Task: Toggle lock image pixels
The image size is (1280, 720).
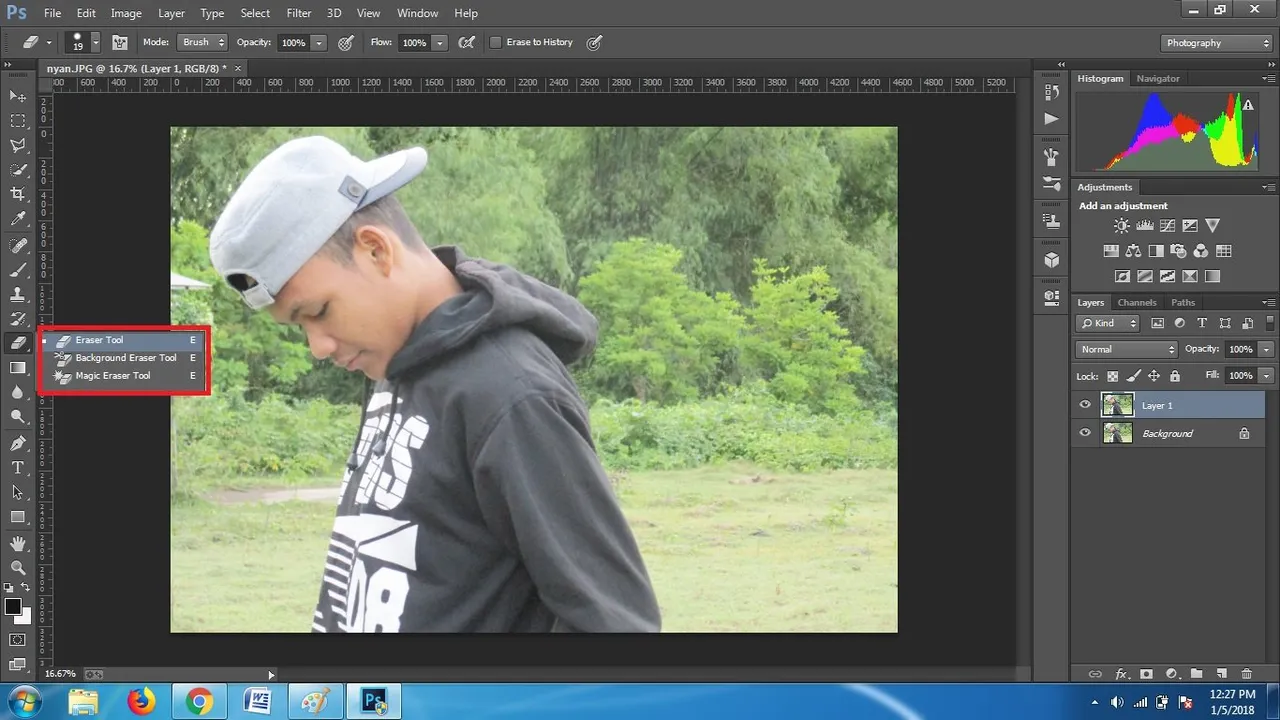Action: click(x=1133, y=376)
